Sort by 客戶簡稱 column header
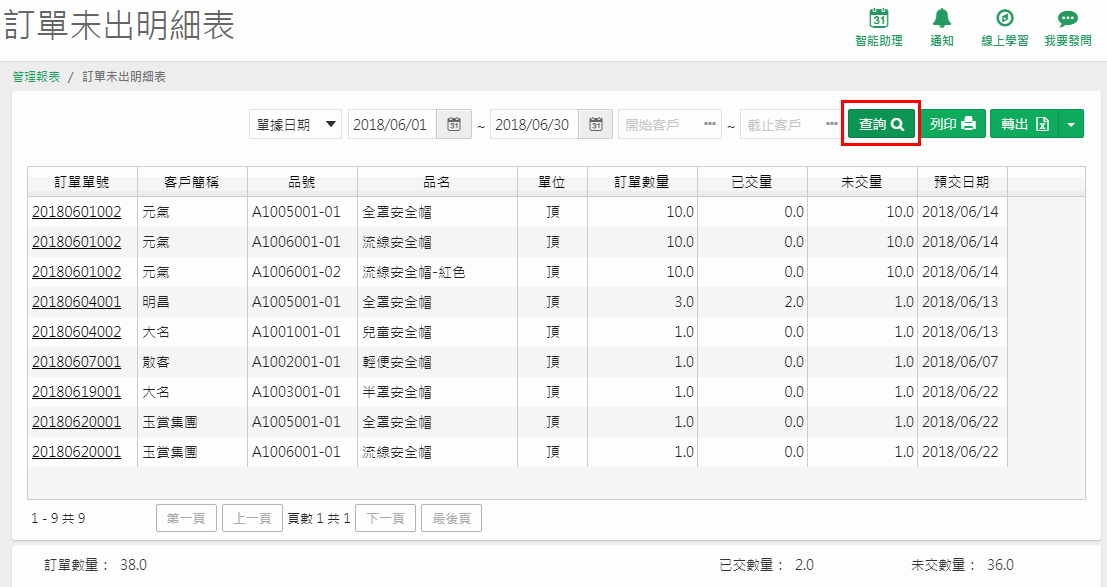Screen dimensions: 1107x587 (192, 182)
